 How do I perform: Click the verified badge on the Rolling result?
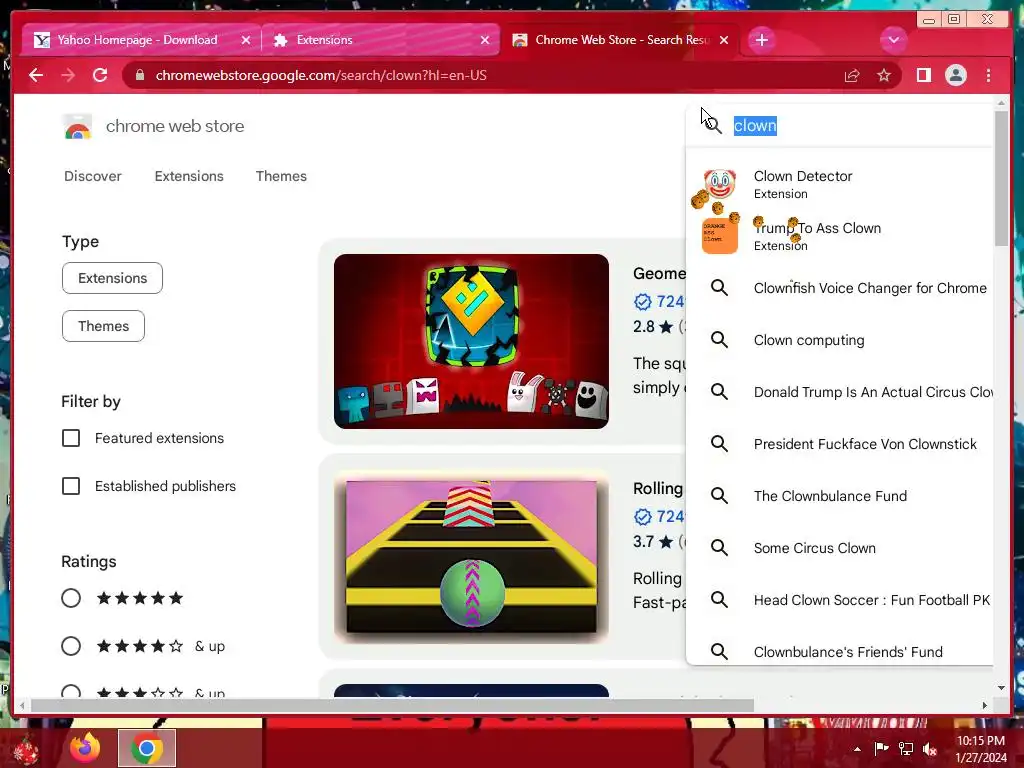[643, 517]
